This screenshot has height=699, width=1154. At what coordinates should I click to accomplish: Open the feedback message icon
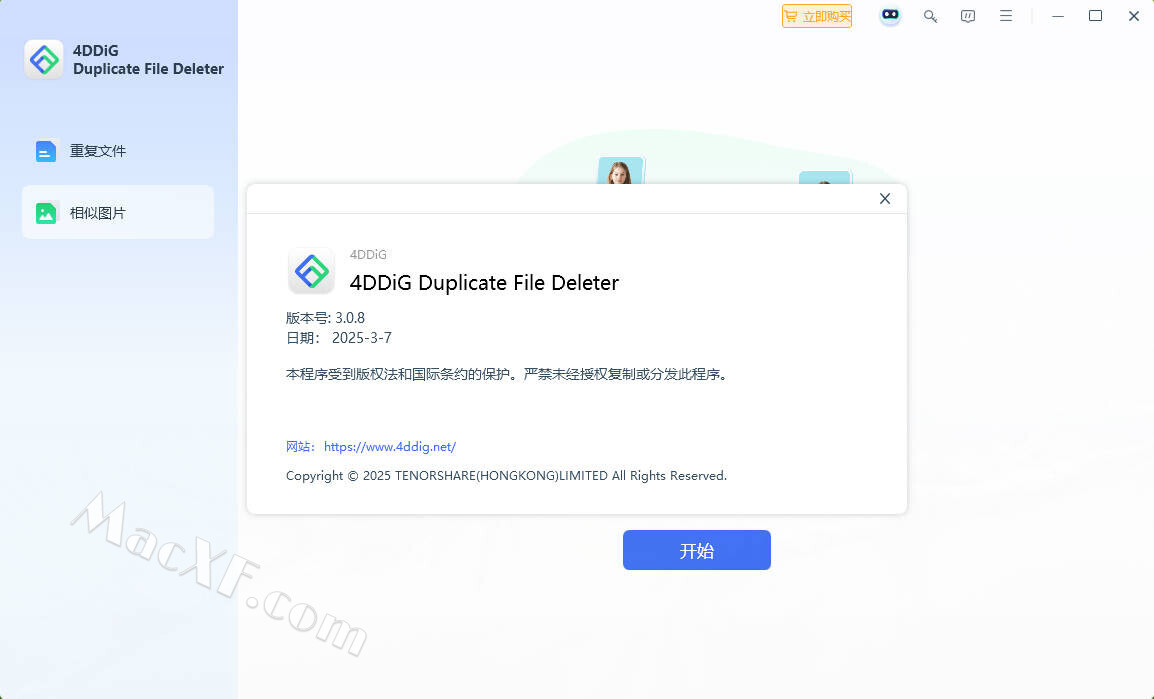point(968,16)
